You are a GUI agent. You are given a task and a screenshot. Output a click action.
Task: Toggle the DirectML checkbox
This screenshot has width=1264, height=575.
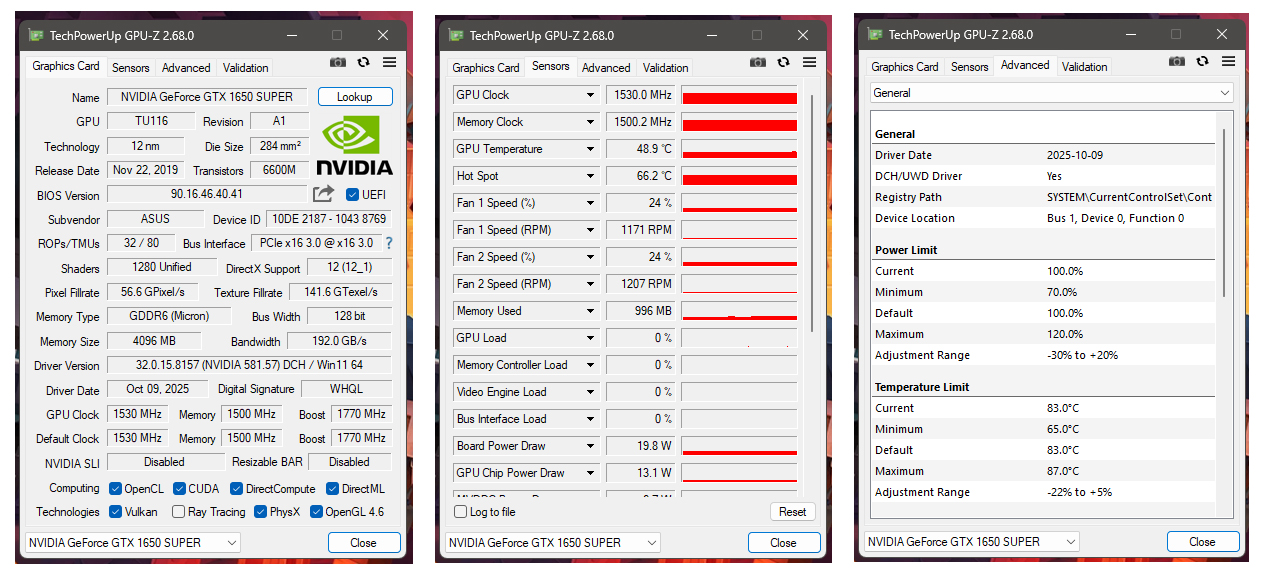[x=333, y=489]
